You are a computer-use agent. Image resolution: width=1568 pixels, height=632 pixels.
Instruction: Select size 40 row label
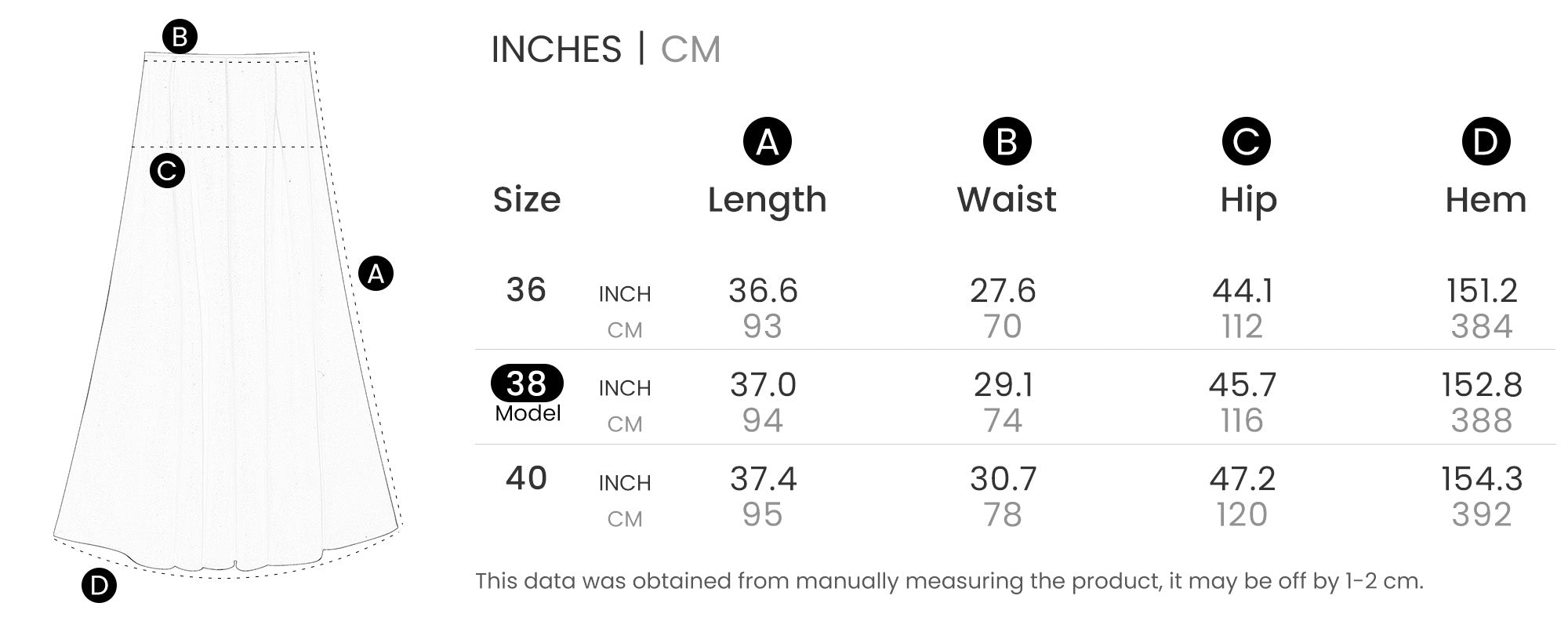(x=526, y=478)
